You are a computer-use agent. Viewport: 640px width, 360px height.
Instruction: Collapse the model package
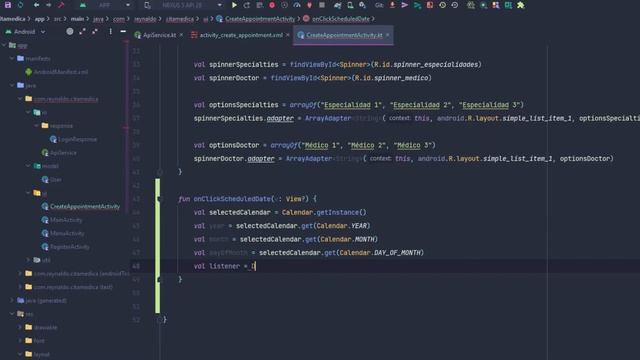point(28,166)
